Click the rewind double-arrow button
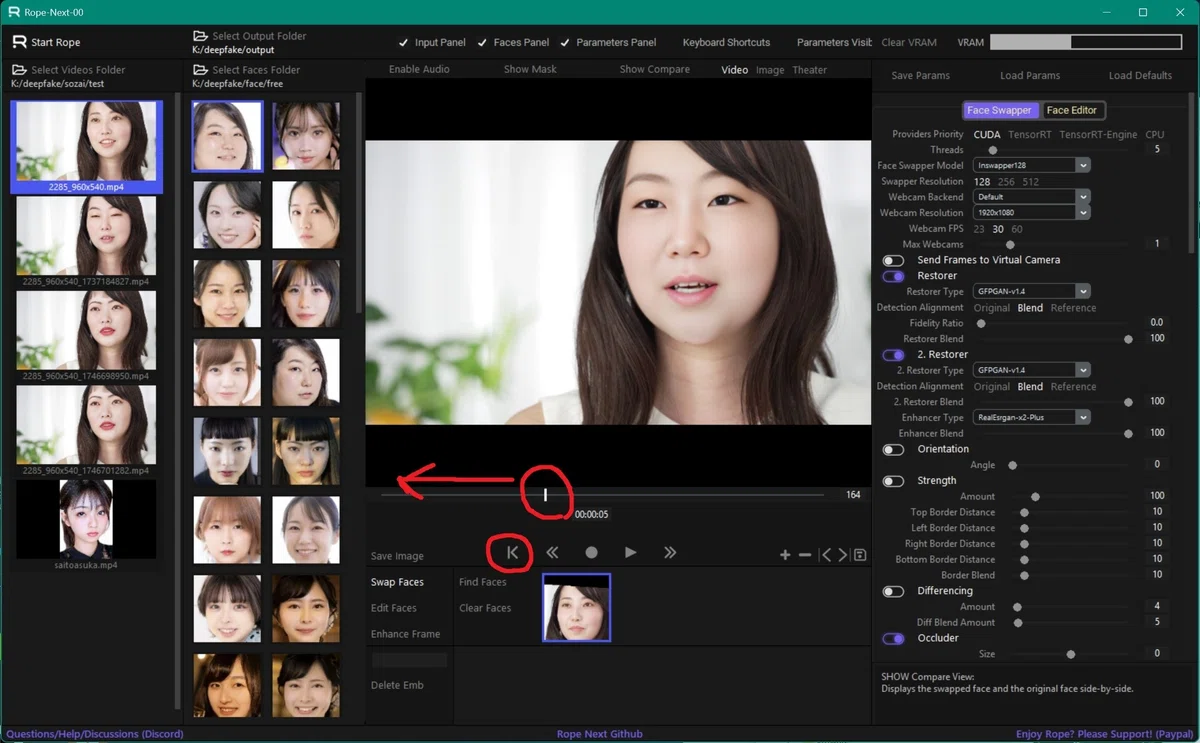Screen dimensions: 1200x743 pos(552,552)
